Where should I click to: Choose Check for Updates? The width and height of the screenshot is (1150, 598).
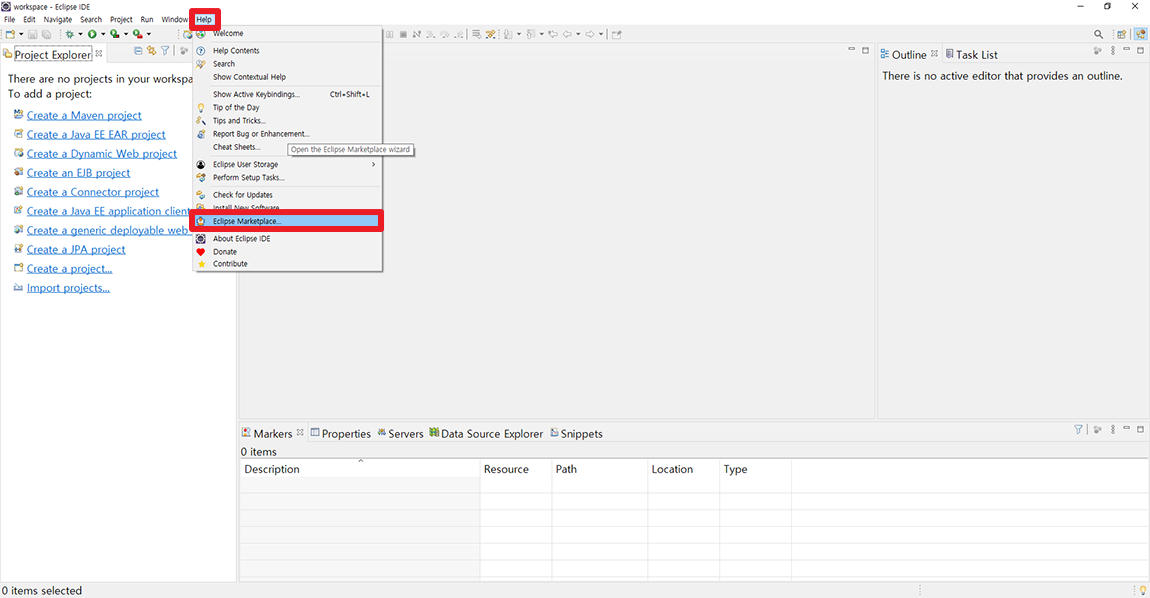pos(288,195)
